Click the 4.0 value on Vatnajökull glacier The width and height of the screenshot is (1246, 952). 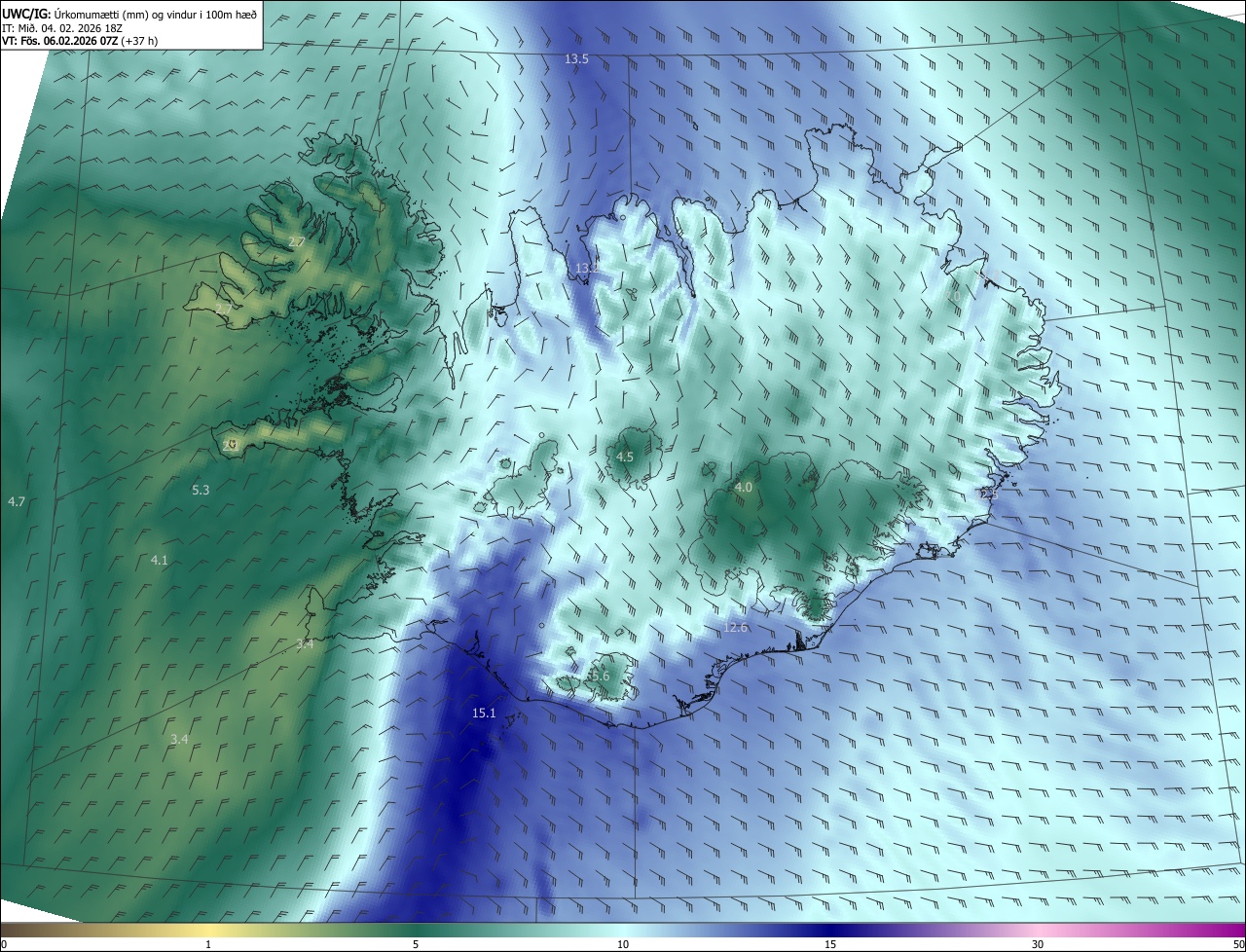coord(744,487)
